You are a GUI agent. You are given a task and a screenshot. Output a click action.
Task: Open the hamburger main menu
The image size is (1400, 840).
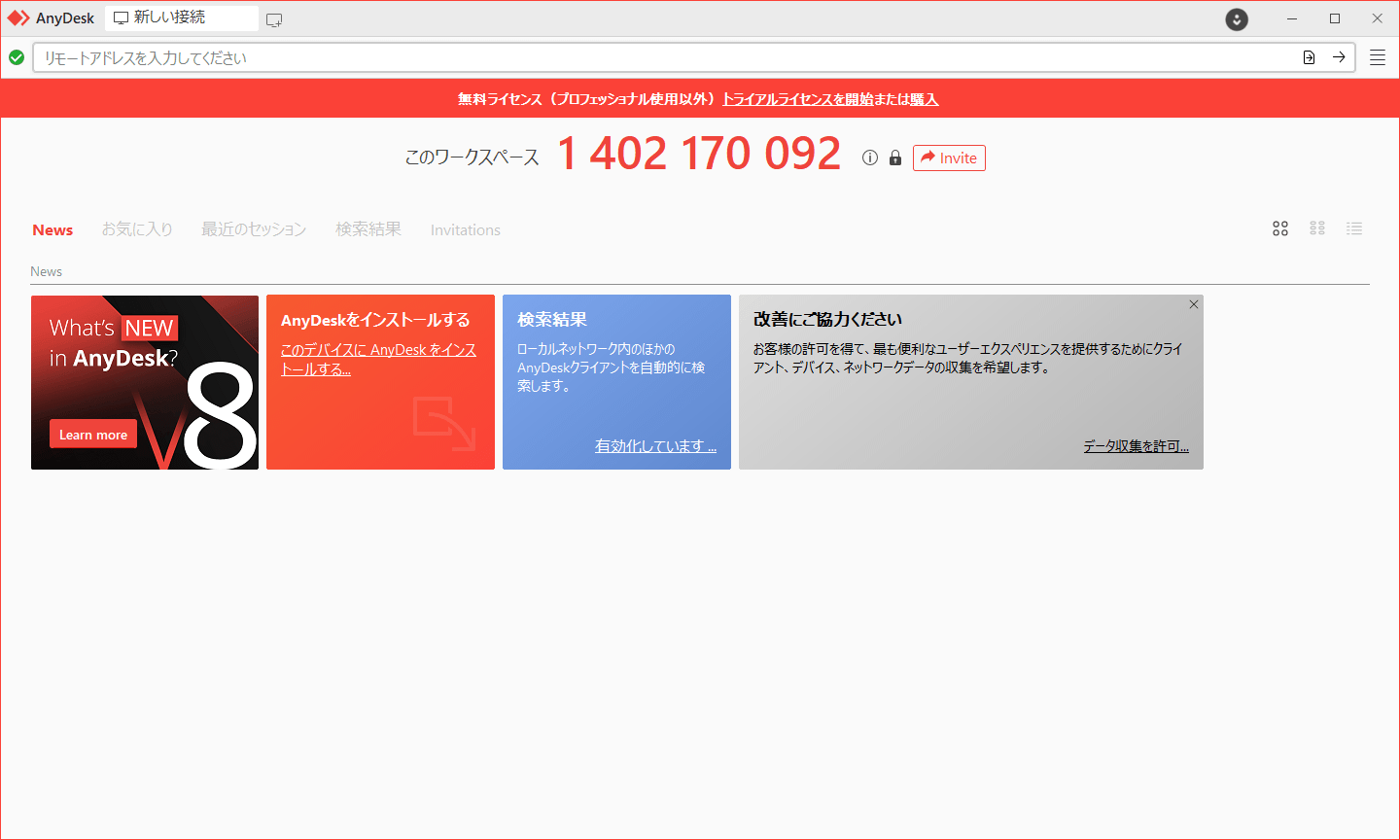pyautogui.click(x=1378, y=57)
